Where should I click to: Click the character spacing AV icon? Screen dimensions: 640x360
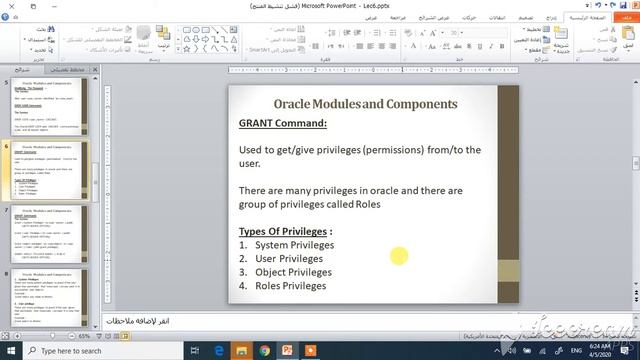pyautogui.click(x=447, y=46)
